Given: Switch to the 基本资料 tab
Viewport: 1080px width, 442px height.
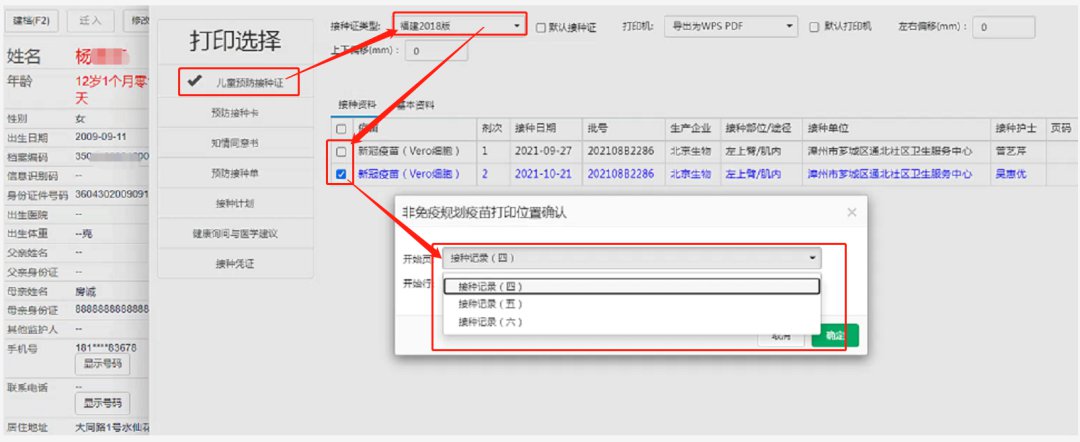Looking at the screenshot, I should (x=415, y=105).
